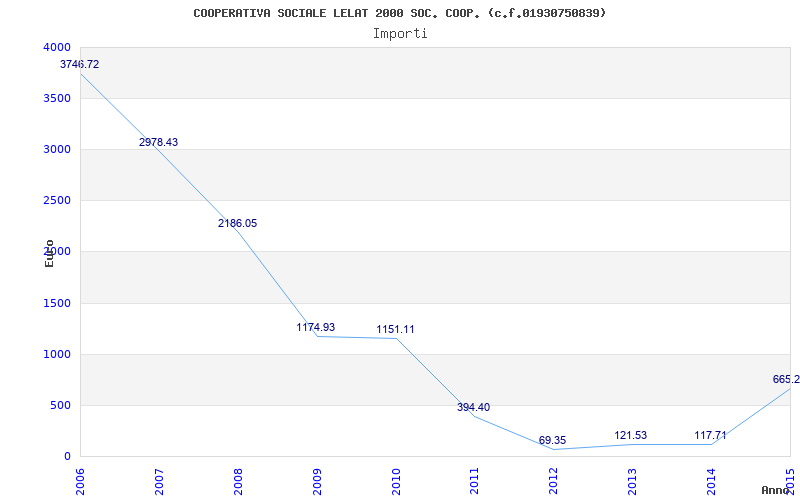This screenshot has width=800, height=500.
Task: Click the 2011 x-axis year label
Action: [x=474, y=481]
